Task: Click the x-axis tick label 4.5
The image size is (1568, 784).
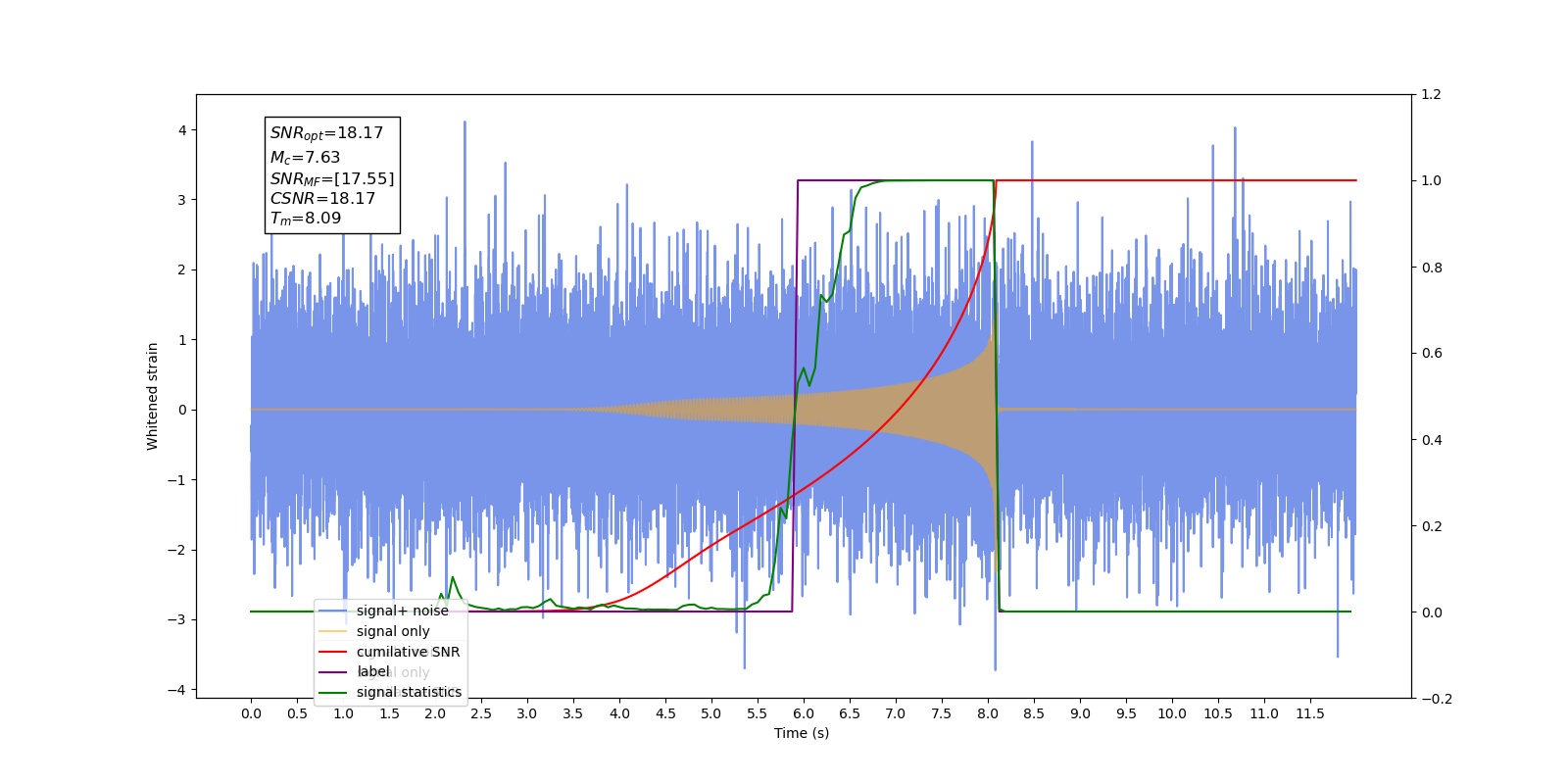Action: (665, 713)
